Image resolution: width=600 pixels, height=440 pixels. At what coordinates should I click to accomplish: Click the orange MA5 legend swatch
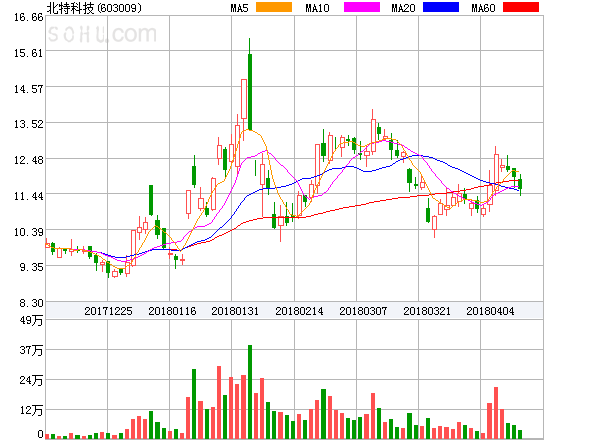click(274, 7)
